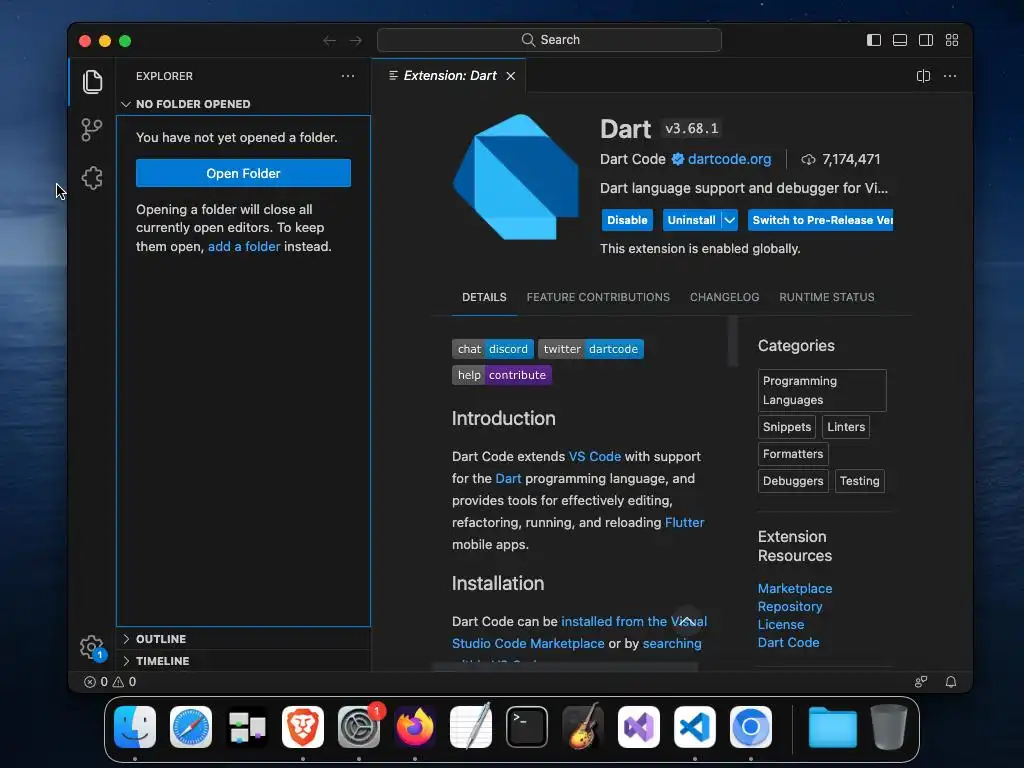Screen dimensions: 1024x768
Task: Click the Search command center field
Action: pos(549,40)
